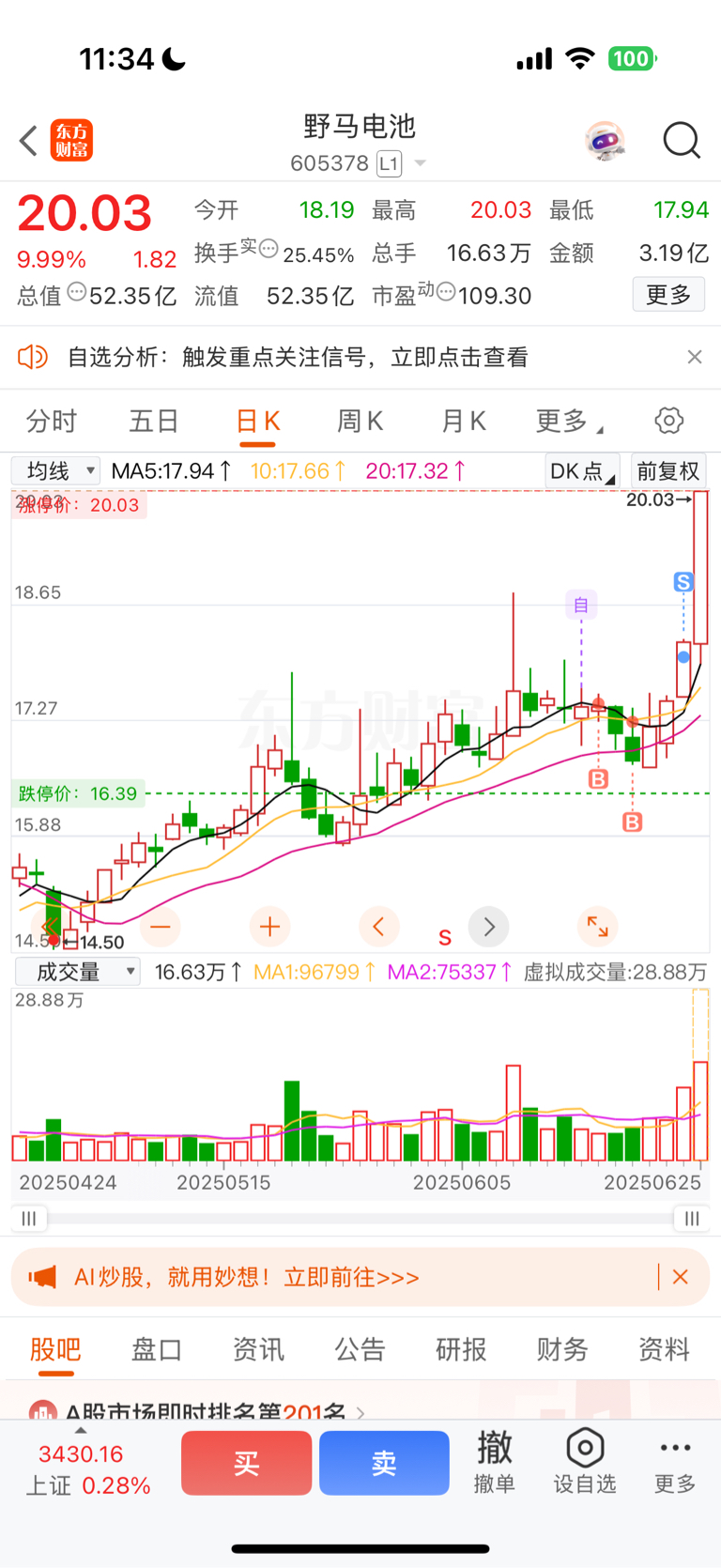The width and height of the screenshot is (721, 1568).
Task: Tap the lowest B marker near 15.88
Action: tap(633, 822)
